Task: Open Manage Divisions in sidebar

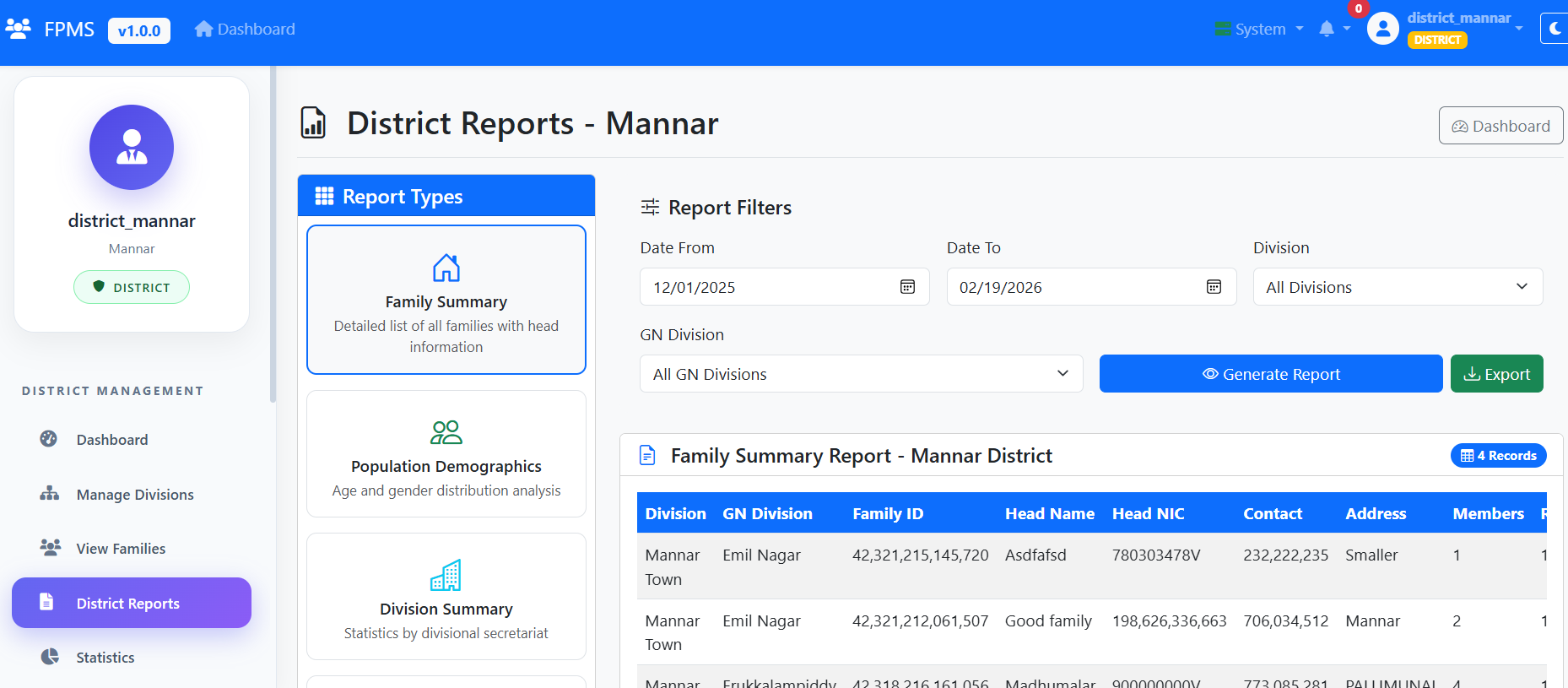Action: 134,495
